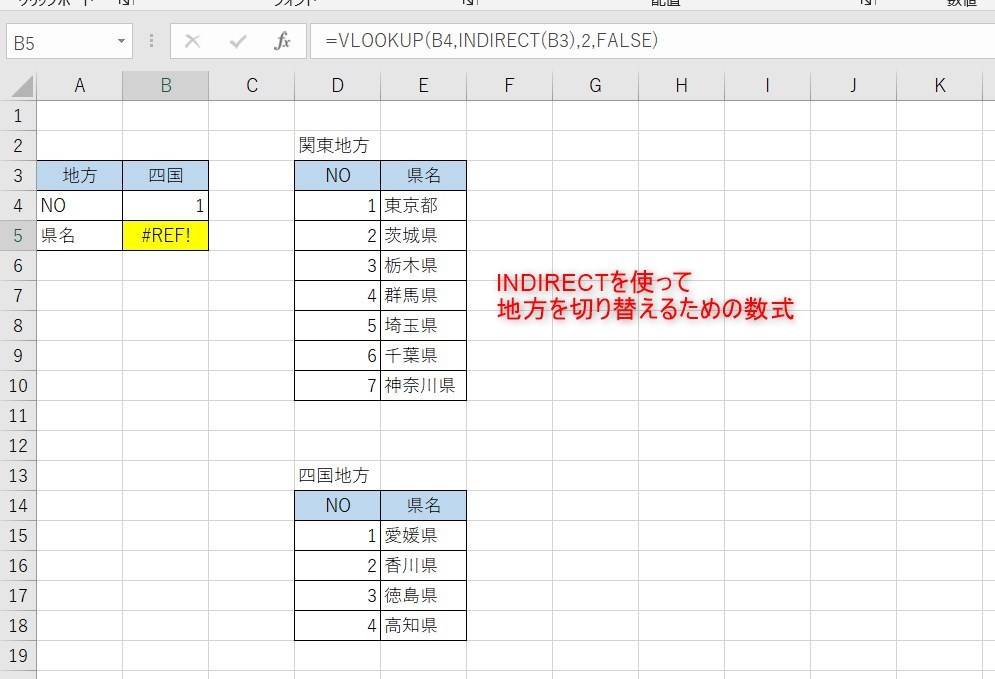
Task: Select column E header
Action: 423,86
